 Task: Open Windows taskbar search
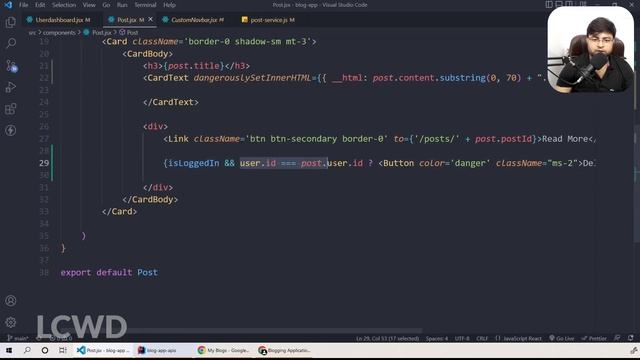click(x=27, y=350)
